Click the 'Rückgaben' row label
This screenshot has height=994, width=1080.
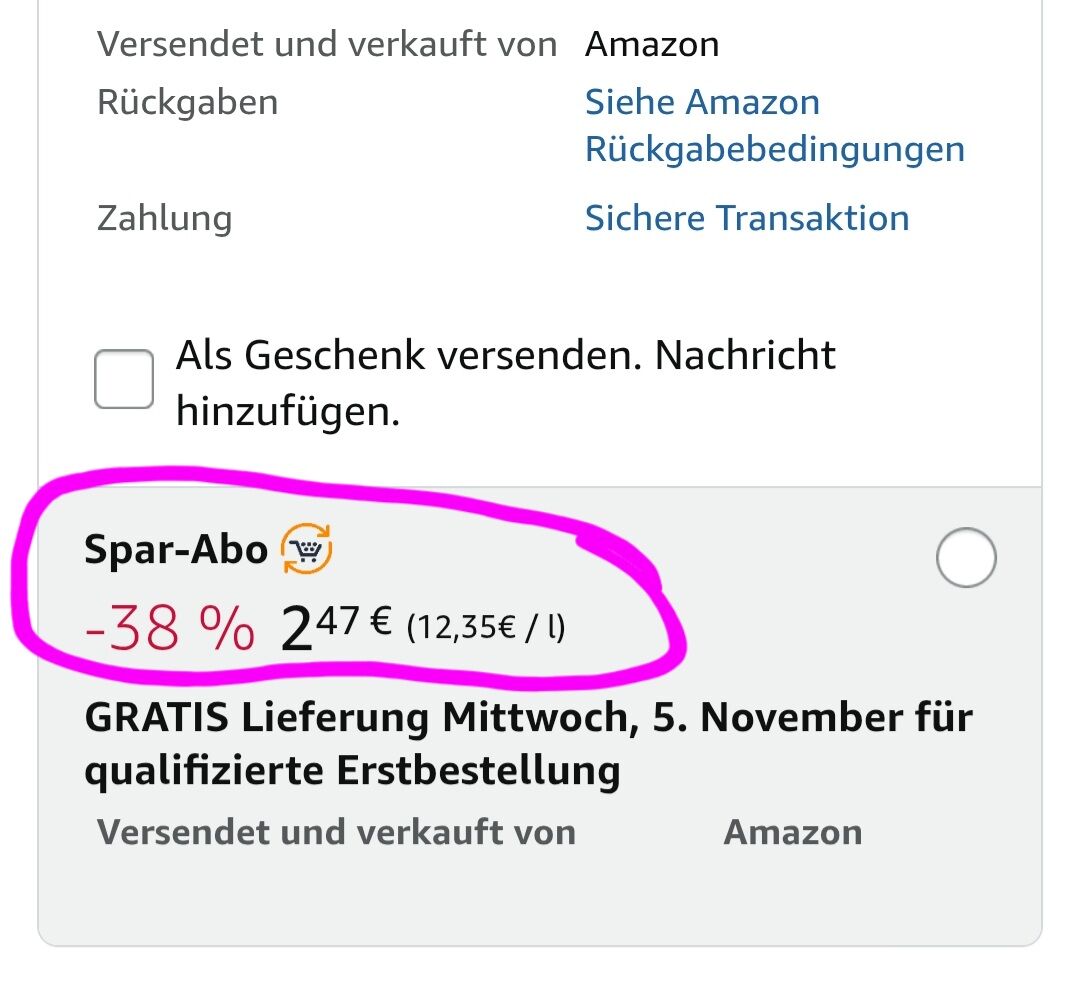187,102
